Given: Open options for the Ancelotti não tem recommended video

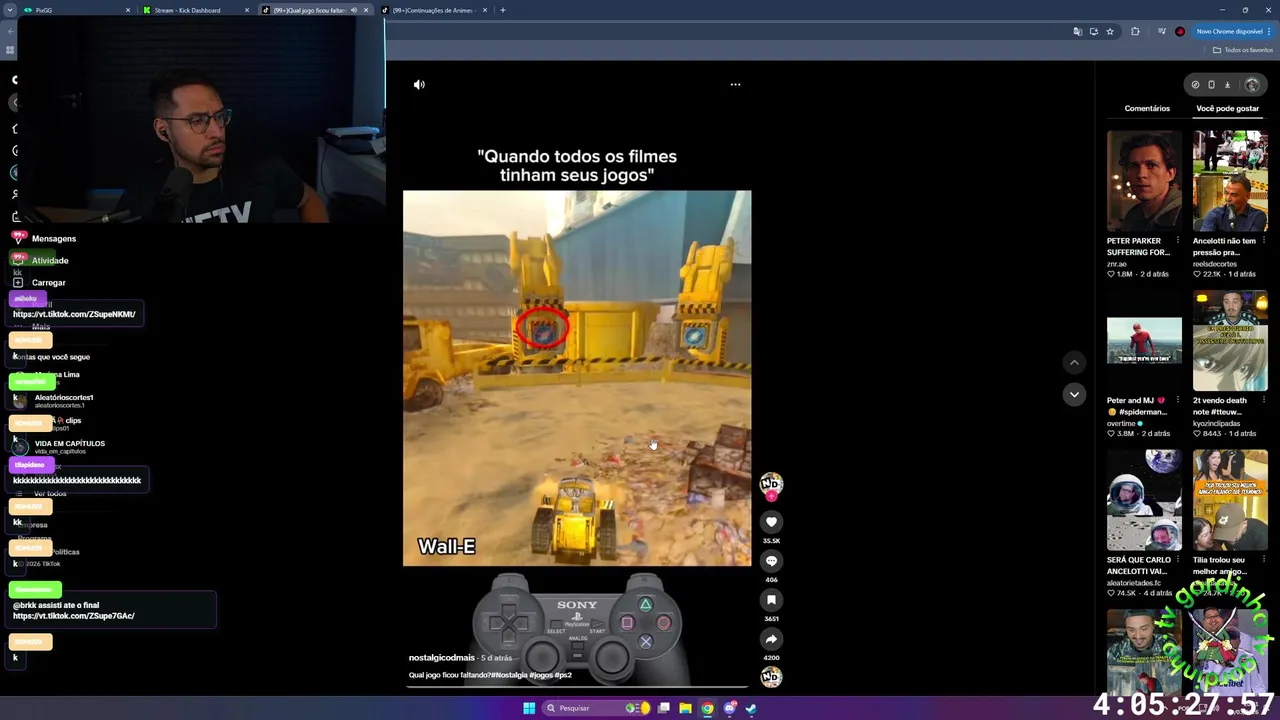Looking at the screenshot, I should [1263, 241].
